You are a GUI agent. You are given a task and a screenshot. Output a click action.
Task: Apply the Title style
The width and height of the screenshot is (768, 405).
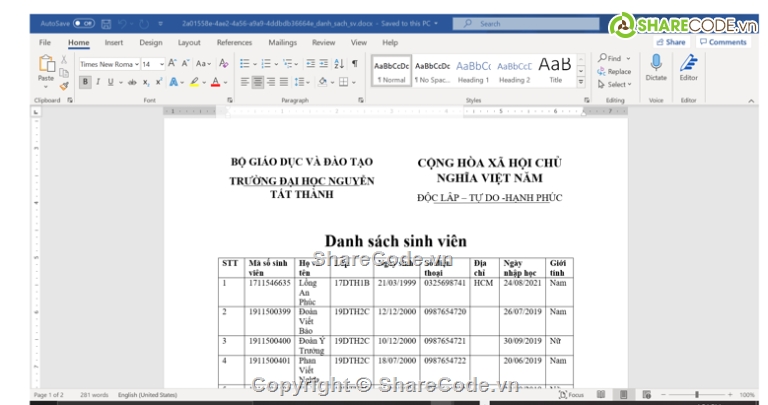click(555, 71)
